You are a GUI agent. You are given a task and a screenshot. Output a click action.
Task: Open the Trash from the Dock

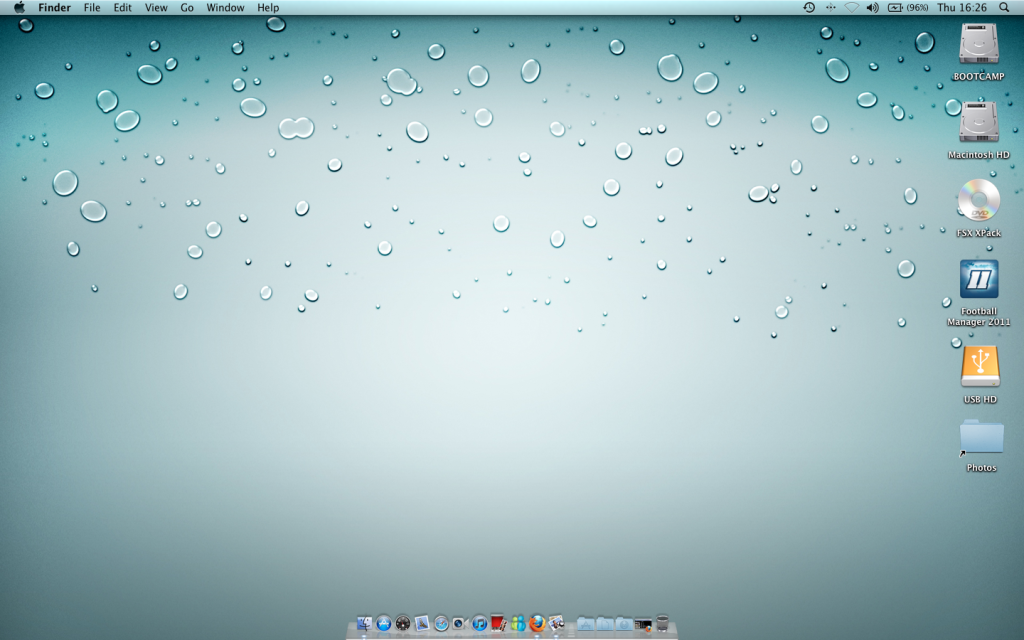662,625
